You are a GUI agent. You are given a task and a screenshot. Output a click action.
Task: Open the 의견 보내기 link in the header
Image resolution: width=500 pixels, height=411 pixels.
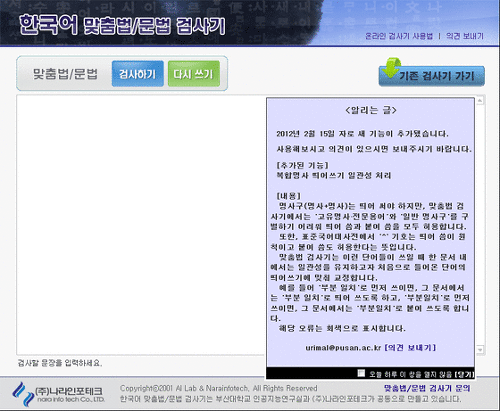[x=465, y=36]
